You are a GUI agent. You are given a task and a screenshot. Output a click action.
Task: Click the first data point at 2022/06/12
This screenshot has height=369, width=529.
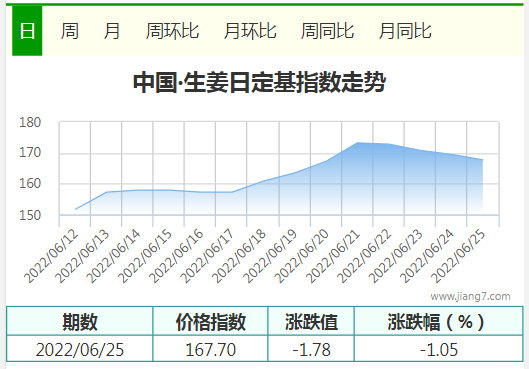75,209
